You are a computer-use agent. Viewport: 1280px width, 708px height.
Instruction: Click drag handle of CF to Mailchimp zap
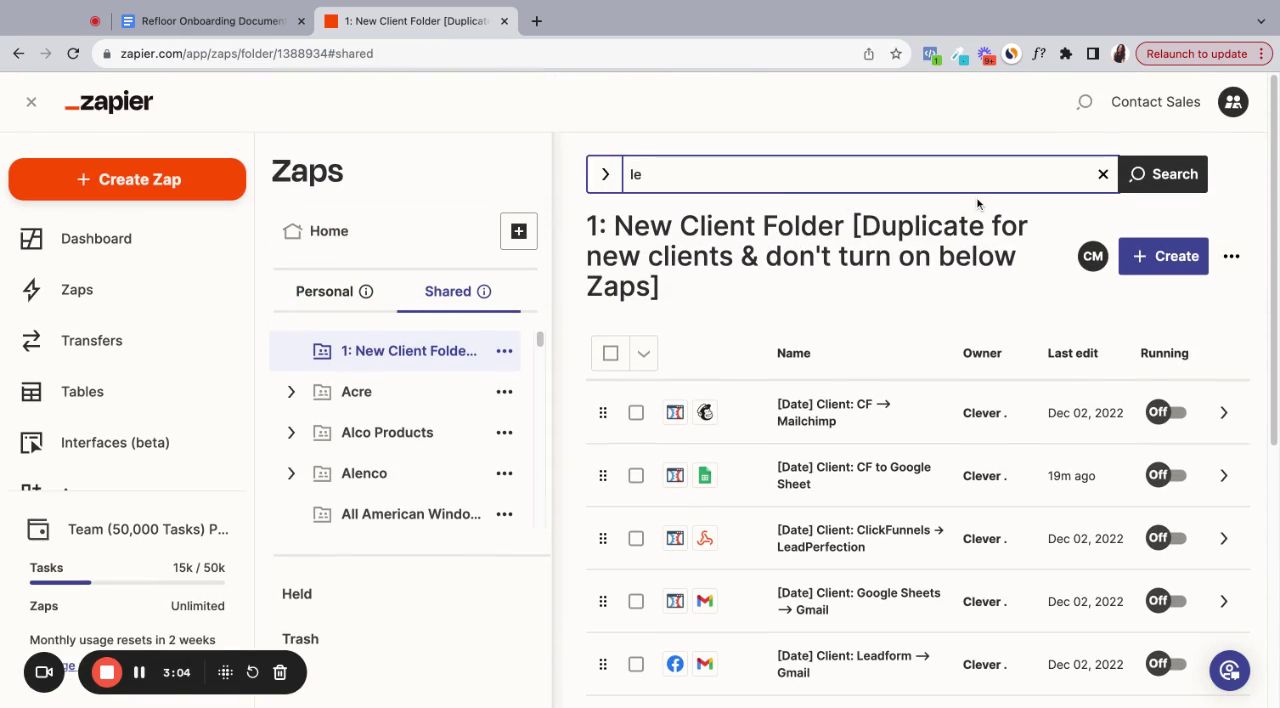(603, 413)
